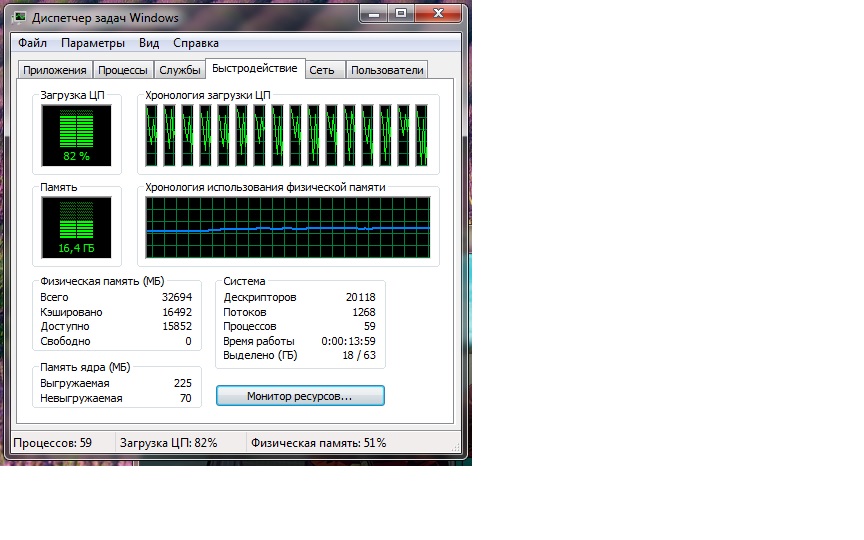Open Монитор ресурсов button
Image resolution: width=864 pixels, height=540 pixels.
(300, 396)
